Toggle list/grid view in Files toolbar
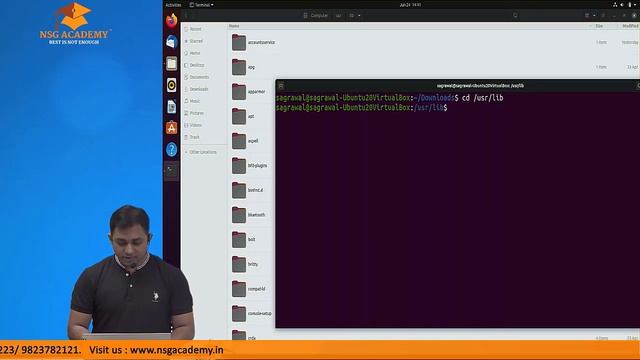 point(587,16)
